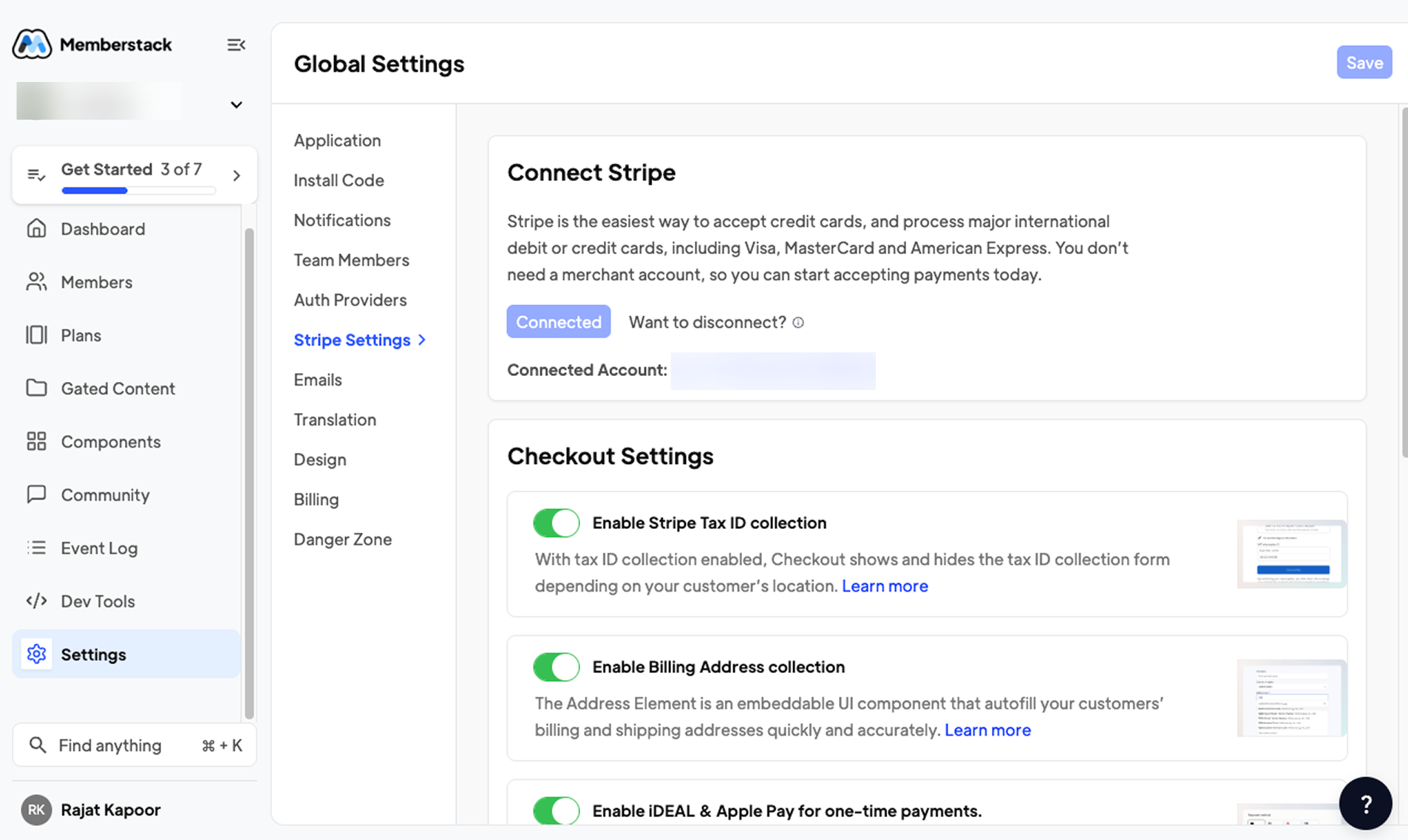1408x840 pixels.
Task: Click the main page vertical scrollbar
Action: tap(1404, 282)
